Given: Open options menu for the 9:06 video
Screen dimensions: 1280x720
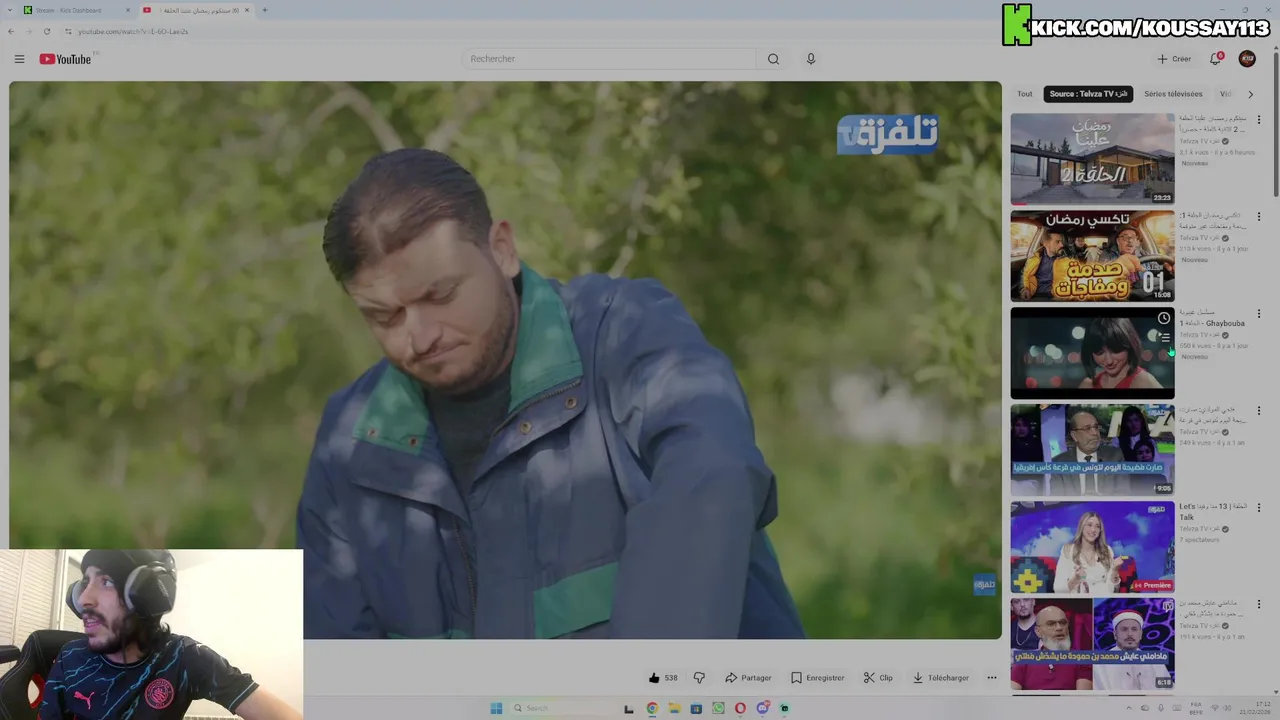Looking at the screenshot, I should point(1259,411).
